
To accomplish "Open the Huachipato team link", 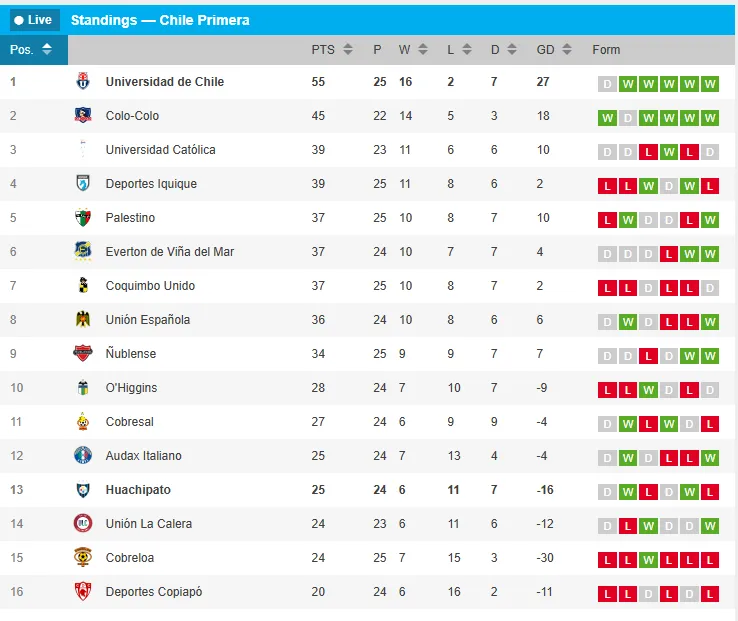I will (x=138, y=490).
